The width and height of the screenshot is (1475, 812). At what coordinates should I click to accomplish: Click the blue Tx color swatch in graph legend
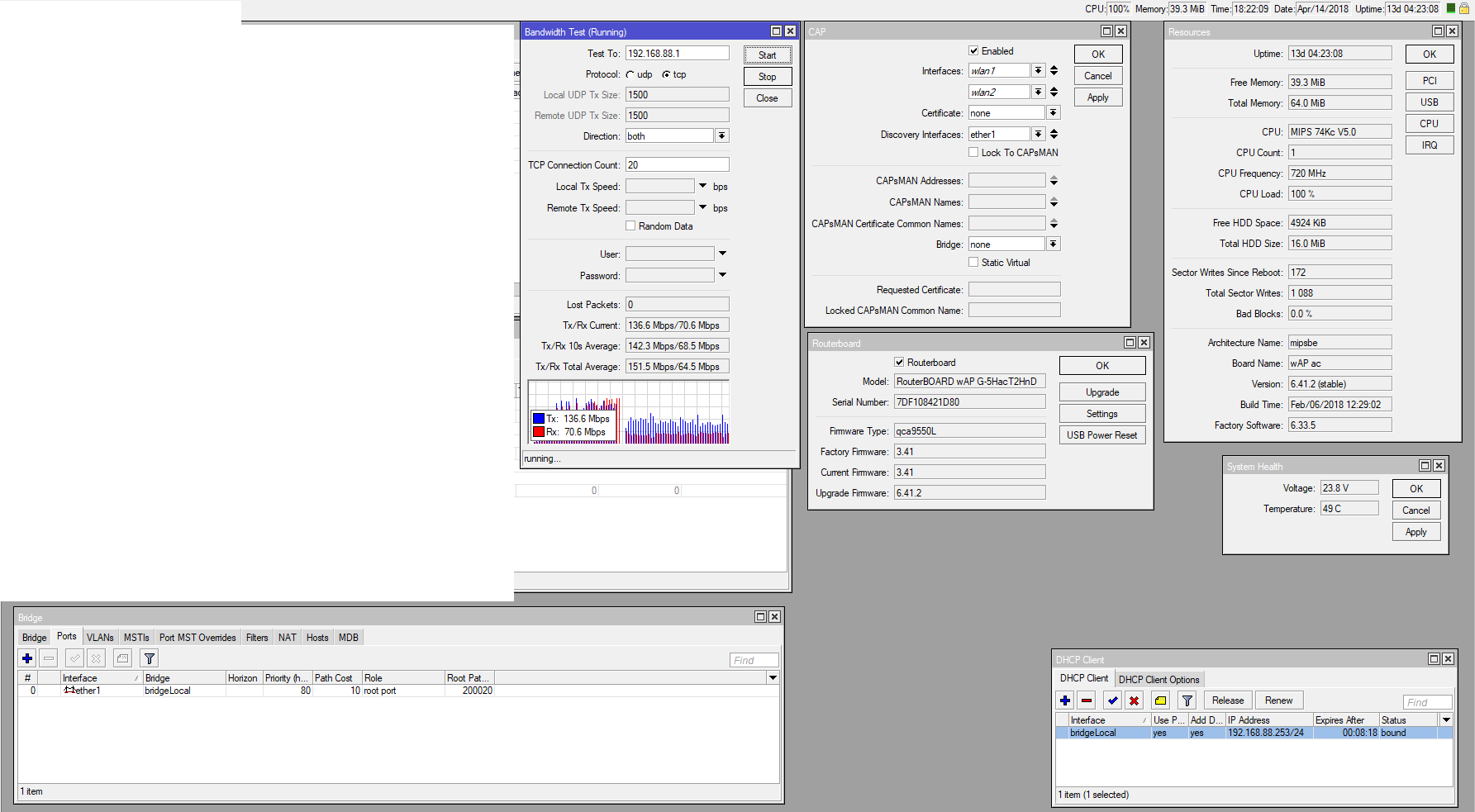click(x=538, y=418)
